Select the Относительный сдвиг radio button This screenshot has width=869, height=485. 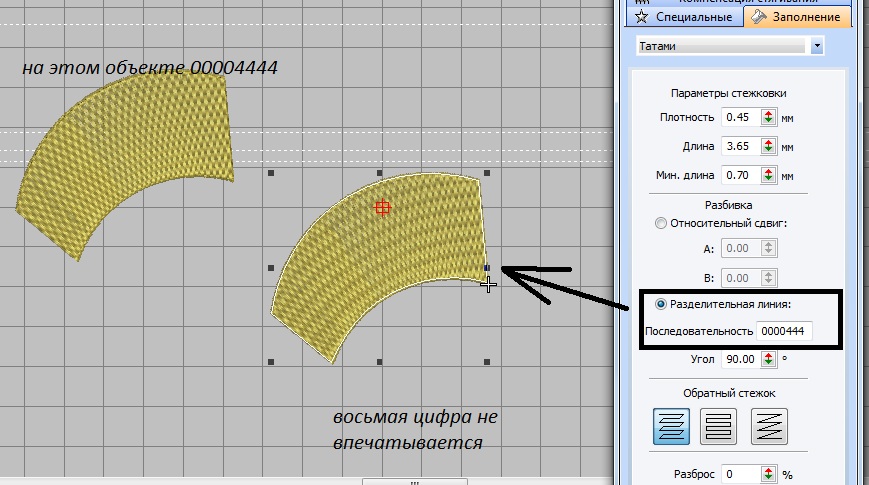pos(659,223)
